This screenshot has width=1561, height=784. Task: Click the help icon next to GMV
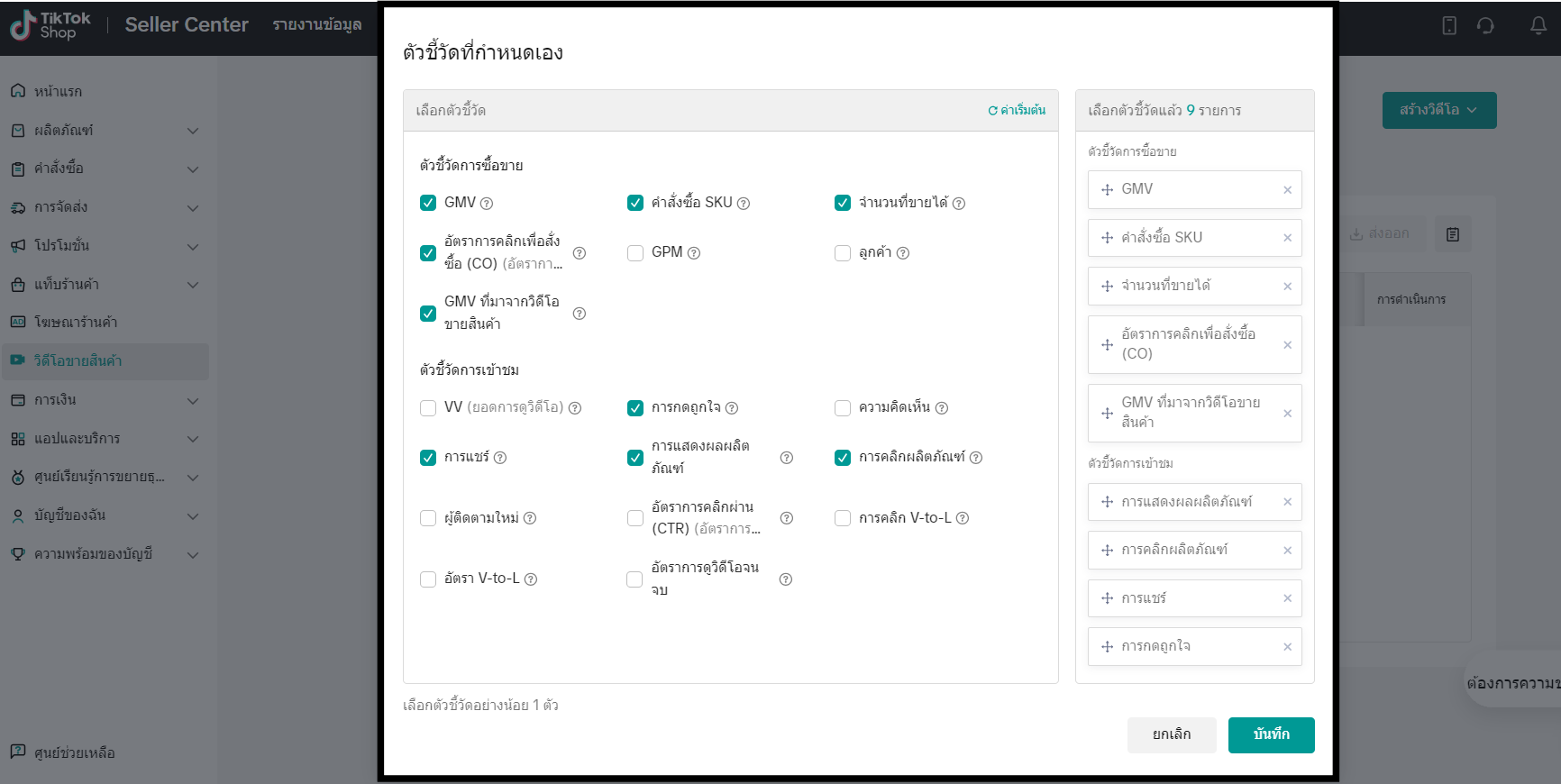[487, 204]
